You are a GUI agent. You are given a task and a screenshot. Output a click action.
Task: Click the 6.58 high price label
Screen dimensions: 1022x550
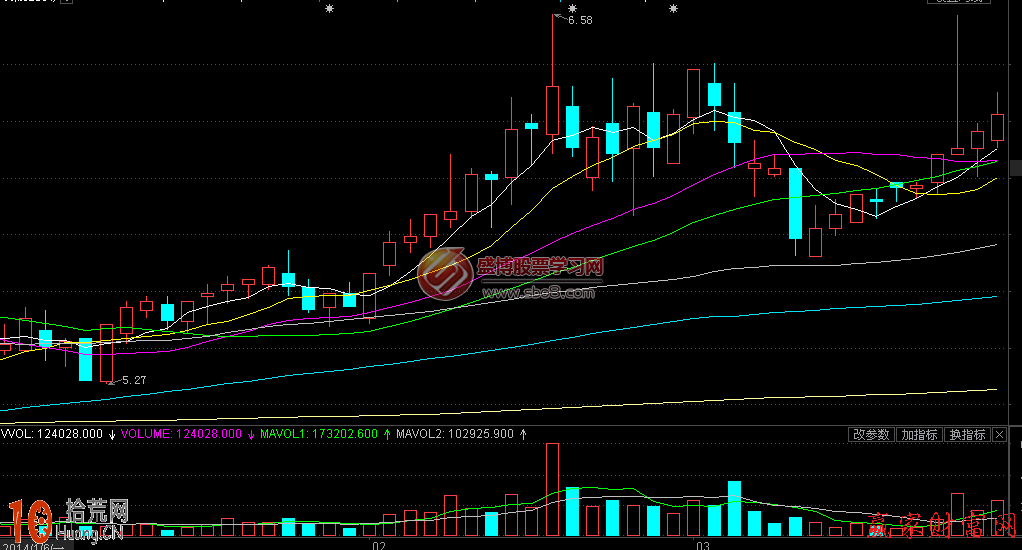point(580,20)
